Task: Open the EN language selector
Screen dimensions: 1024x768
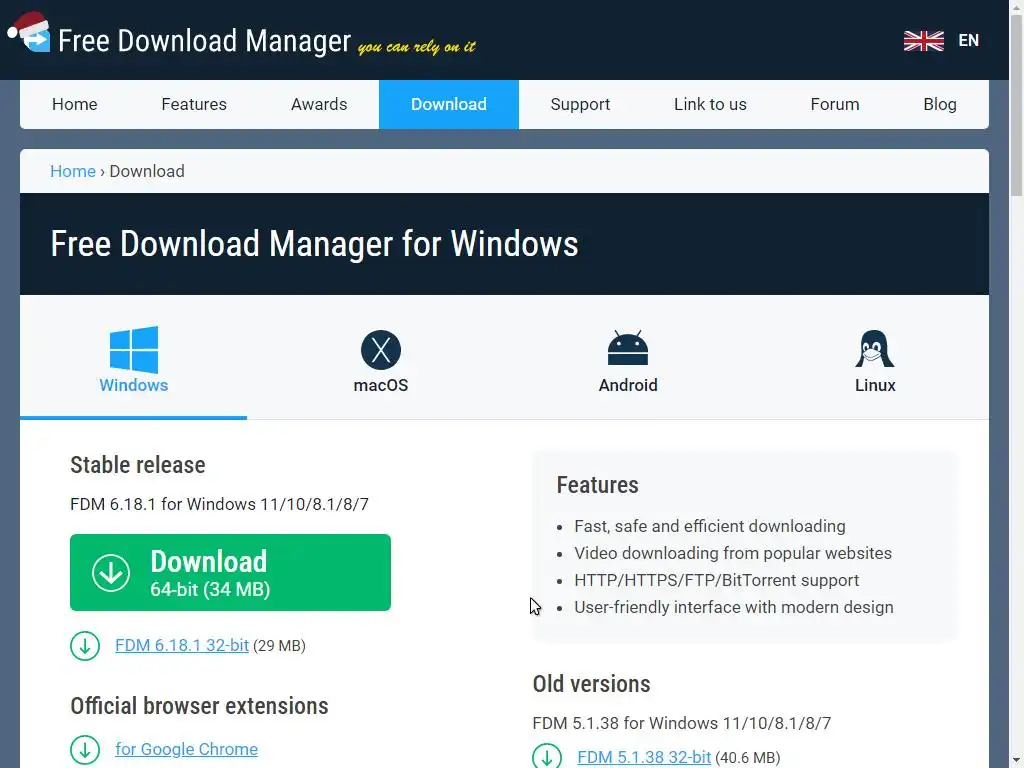Action: [968, 40]
